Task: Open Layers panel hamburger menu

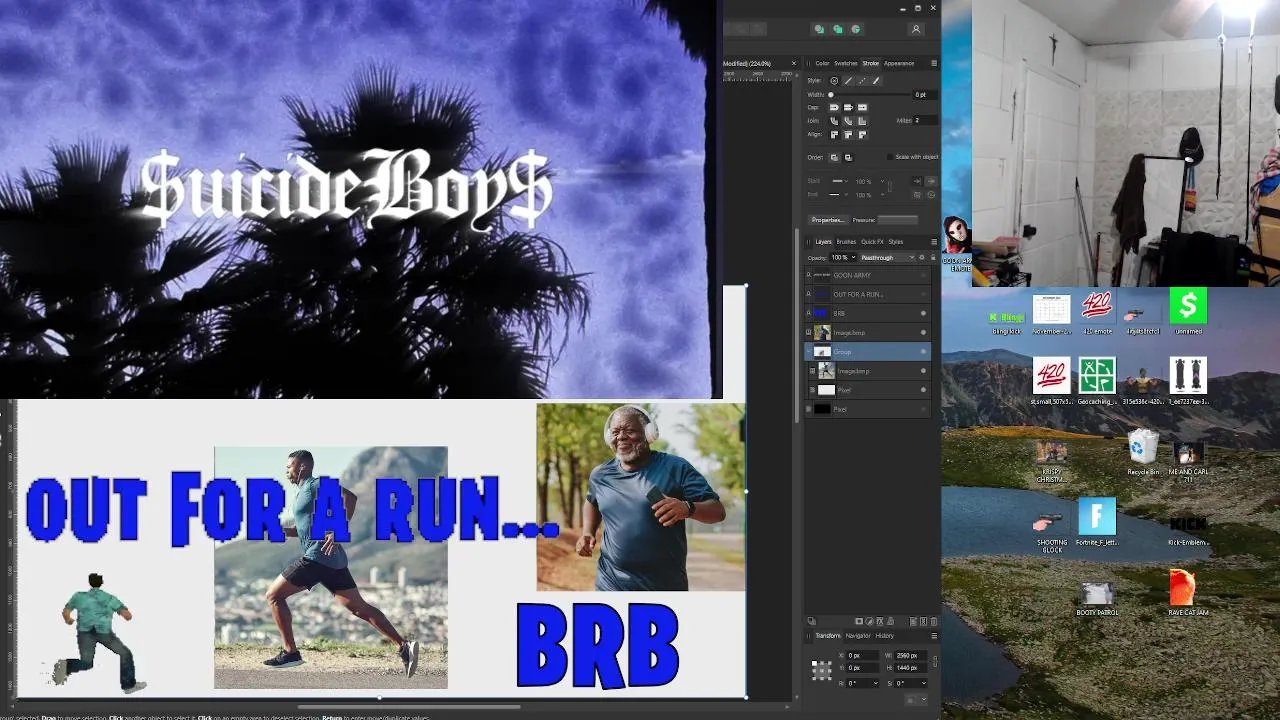Action: (x=934, y=242)
